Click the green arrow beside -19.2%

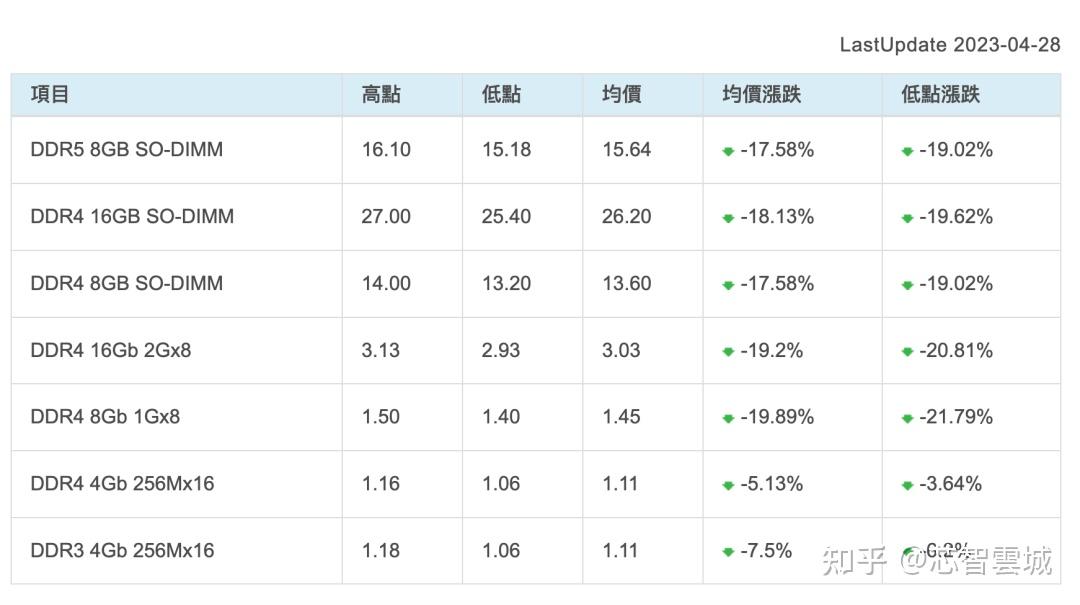[x=728, y=352]
